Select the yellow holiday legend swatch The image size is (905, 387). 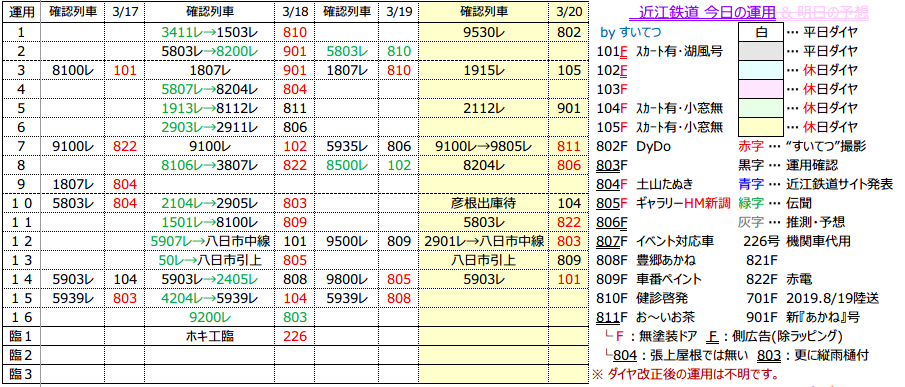coord(761,127)
